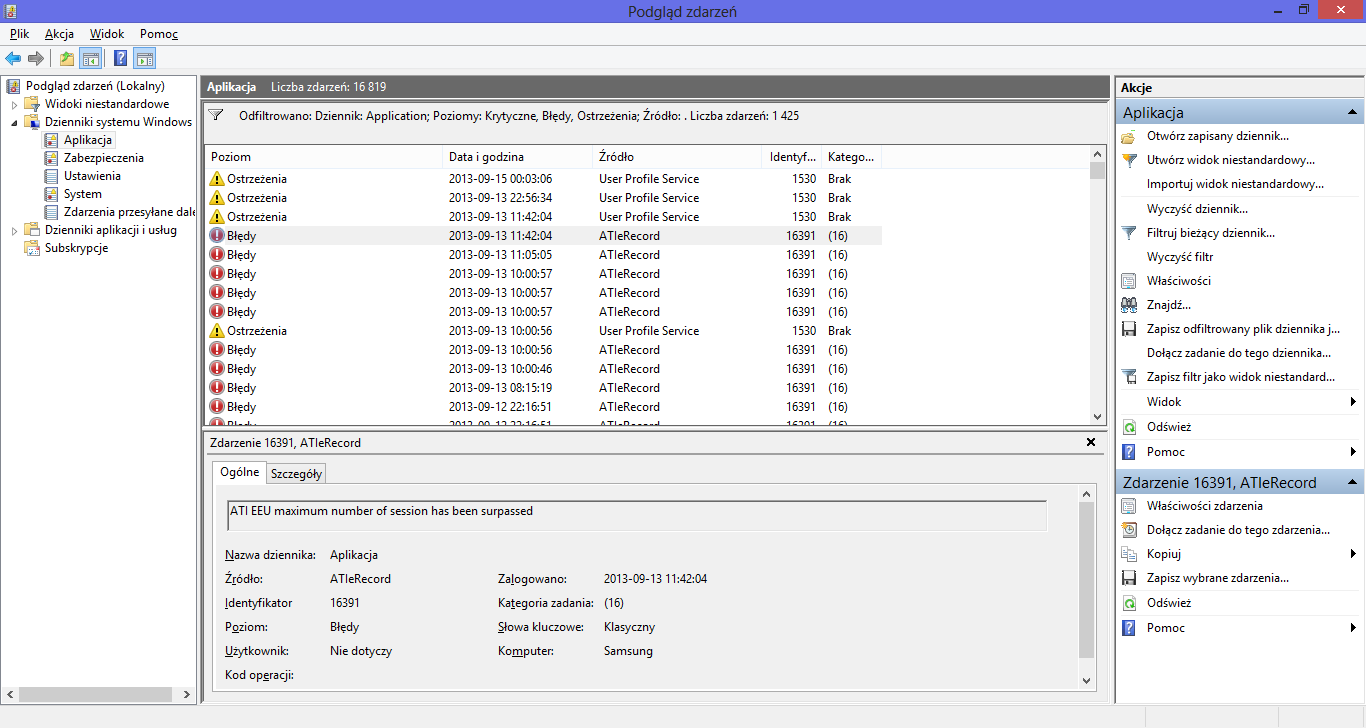Screen dimensions: 1366x728
Task: Expand Widok submenu in actions pane
Action: [1353, 402]
